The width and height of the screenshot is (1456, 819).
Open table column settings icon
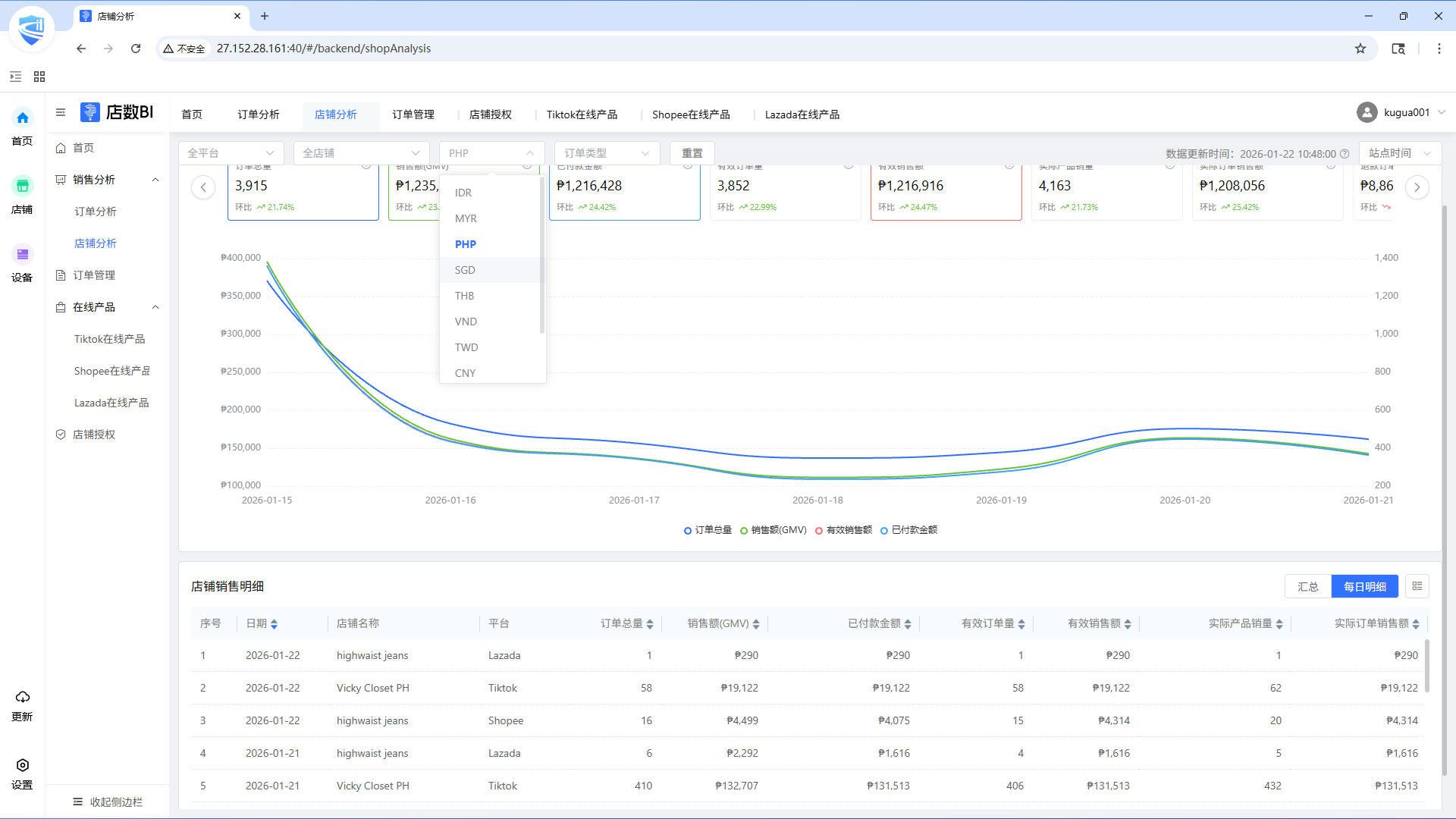(1417, 586)
